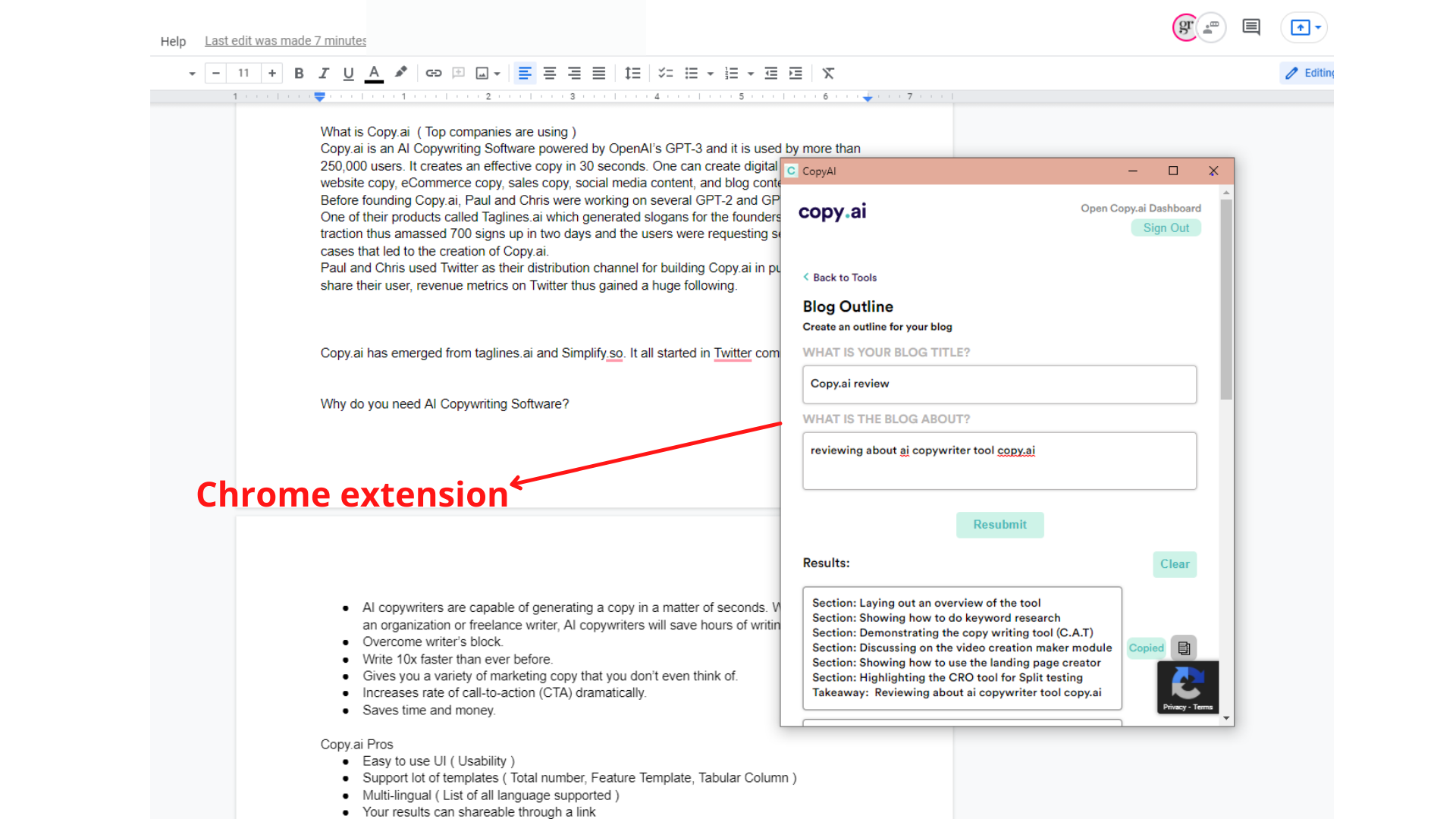Viewport: 1456px width, 819px height.
Task: Click the Grammarly avatar icon
Action: pos(1185,27)
